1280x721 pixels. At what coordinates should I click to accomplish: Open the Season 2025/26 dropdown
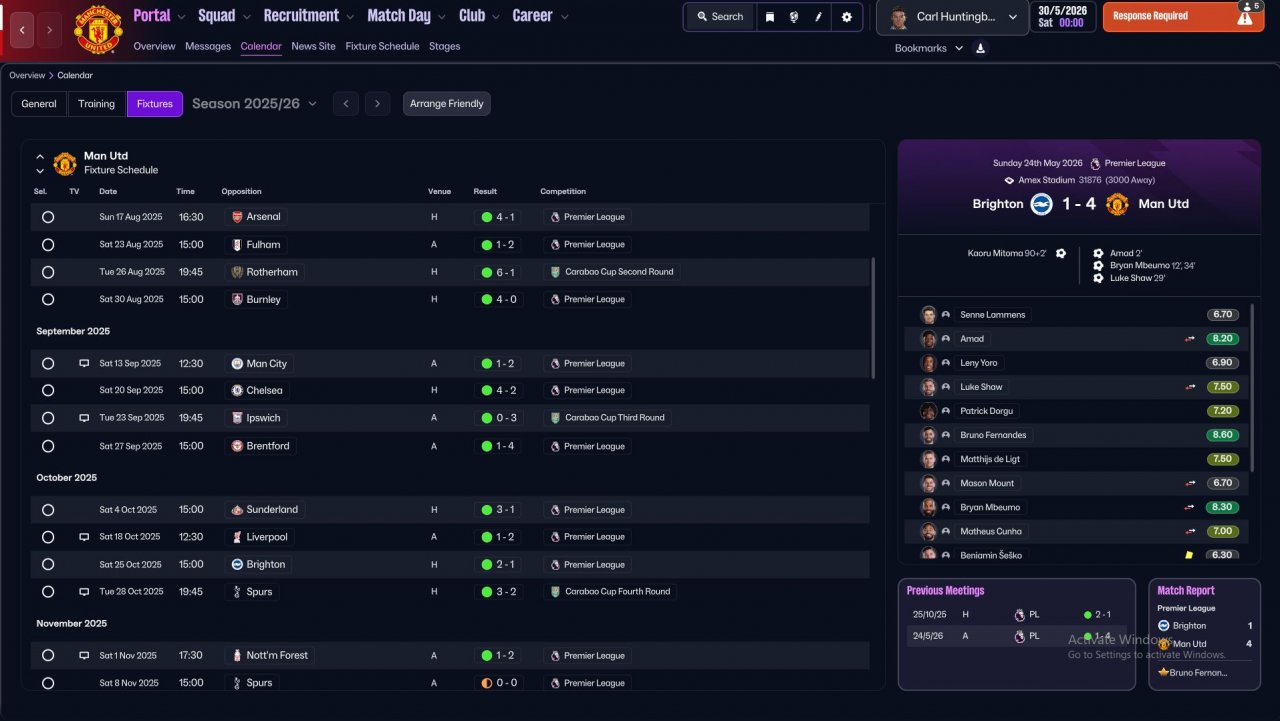tap(254, 104)
